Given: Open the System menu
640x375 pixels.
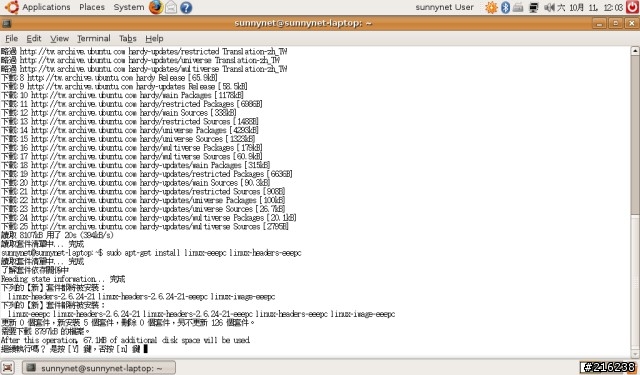Looking at the screenshot, I should coord(129,7).
